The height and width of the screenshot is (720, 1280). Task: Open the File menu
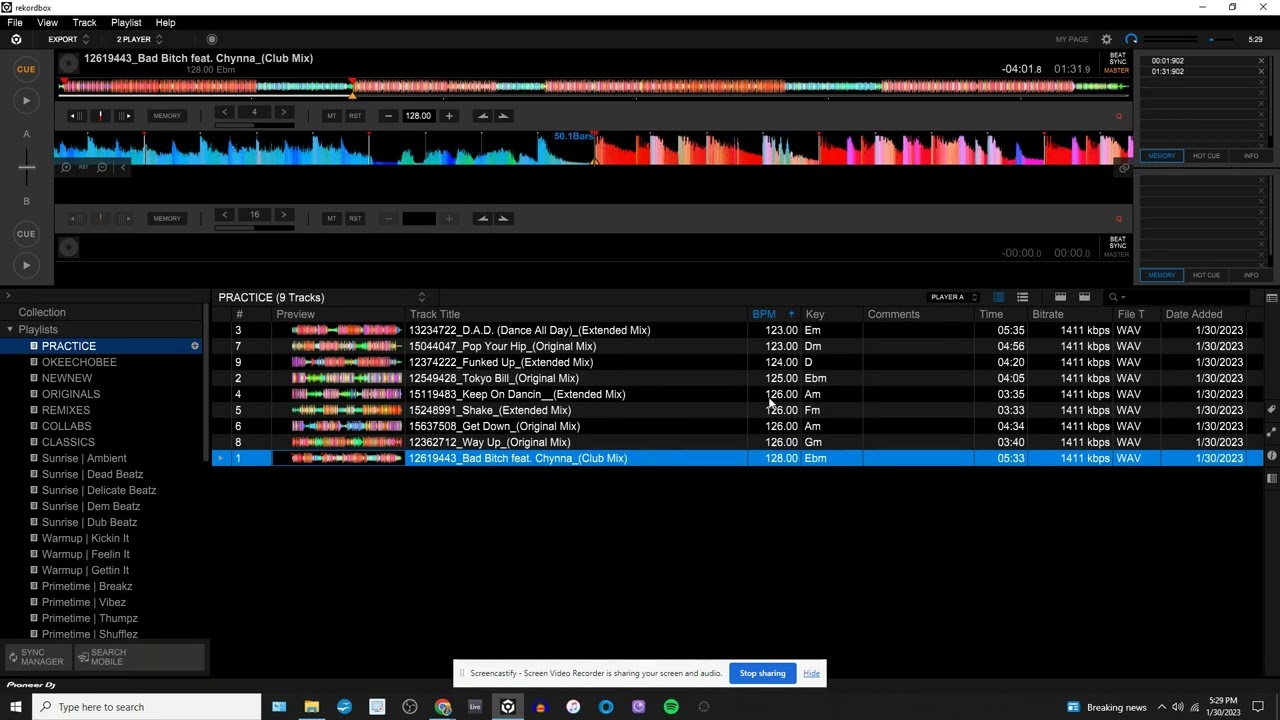point(15,22)
